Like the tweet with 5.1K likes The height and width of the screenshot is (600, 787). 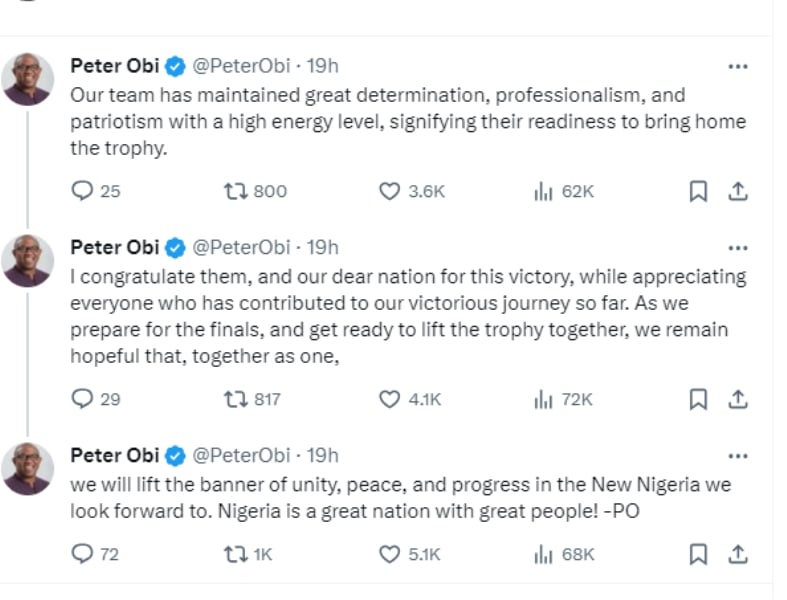pos(389,553)
